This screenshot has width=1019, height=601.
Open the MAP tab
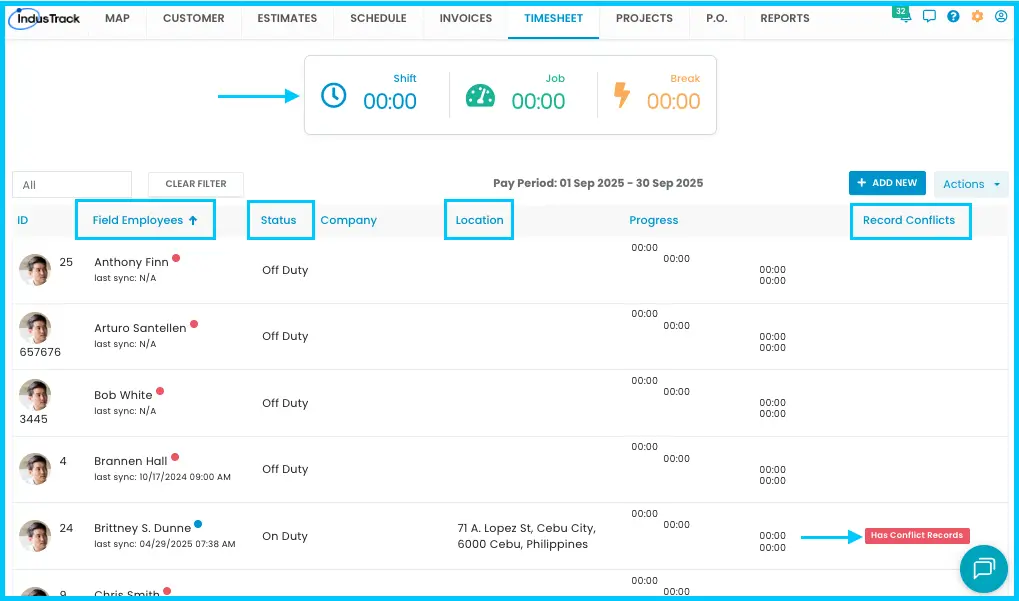click(x=118, y=18)
